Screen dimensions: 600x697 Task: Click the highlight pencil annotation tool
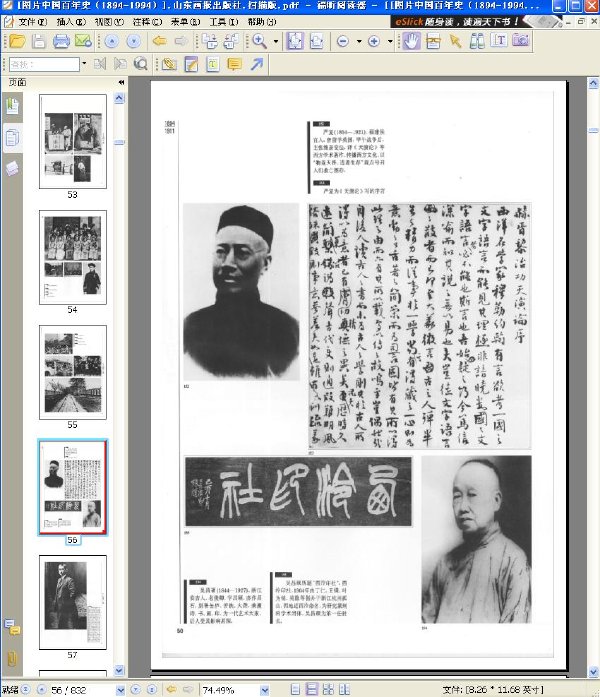click(191, 64)
